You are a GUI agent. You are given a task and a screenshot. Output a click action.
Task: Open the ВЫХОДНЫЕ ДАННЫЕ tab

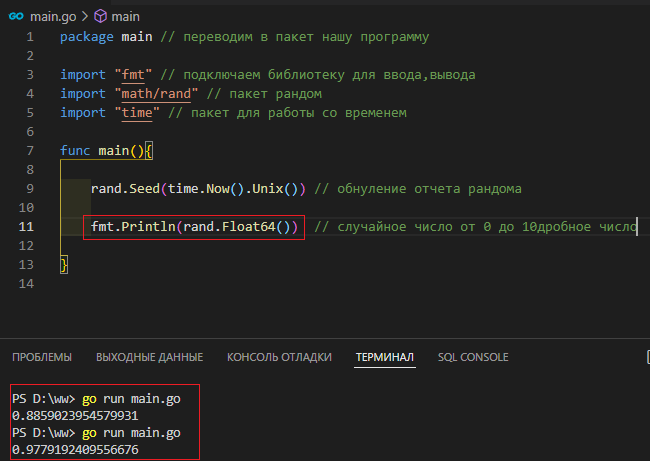[x=150, y=357]
